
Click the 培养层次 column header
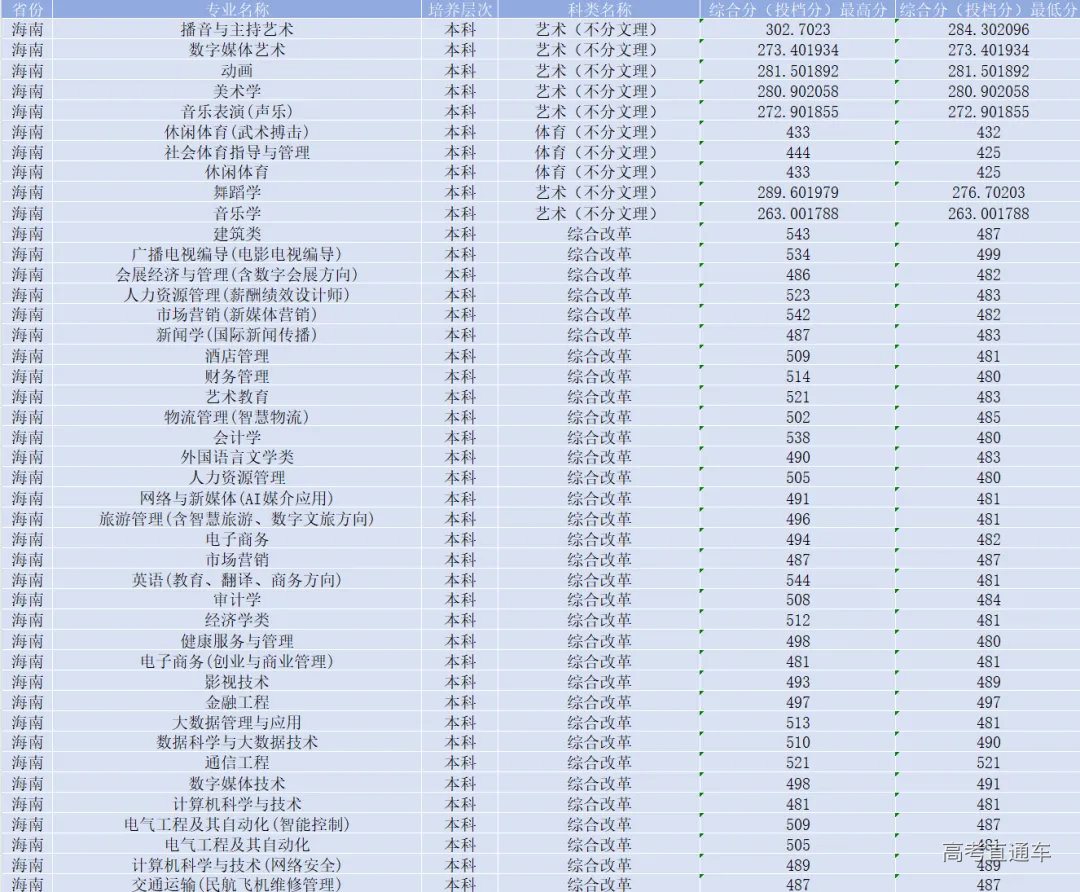460,9
